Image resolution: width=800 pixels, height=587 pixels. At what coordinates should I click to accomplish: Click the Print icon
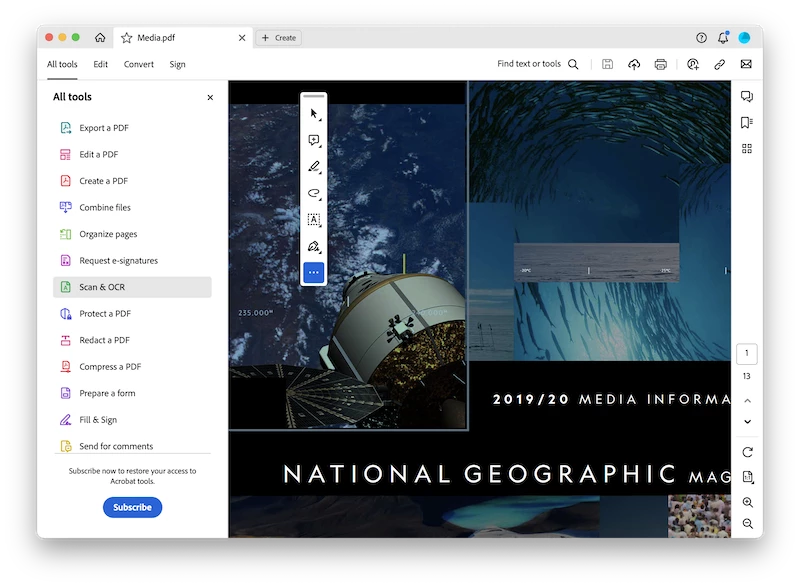pyautogui.click(x=661, y=64)
